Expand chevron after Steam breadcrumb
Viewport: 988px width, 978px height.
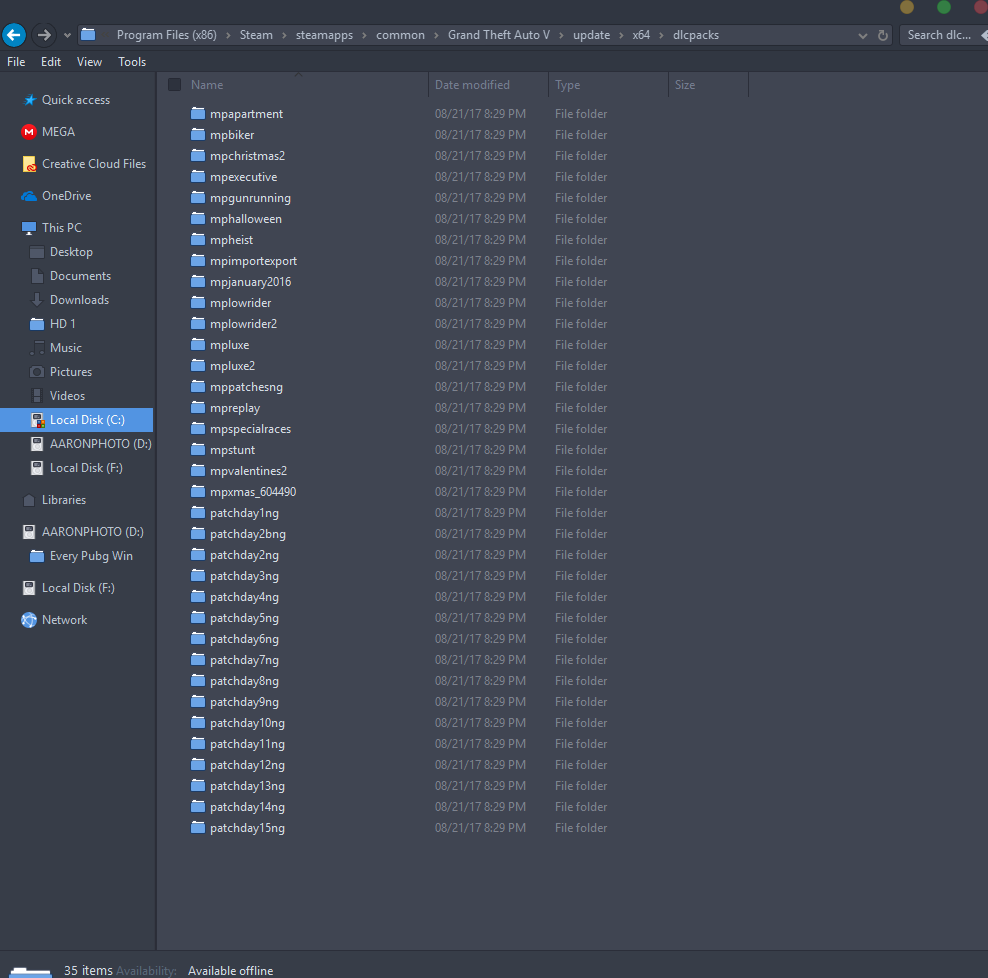click(284, 35)
